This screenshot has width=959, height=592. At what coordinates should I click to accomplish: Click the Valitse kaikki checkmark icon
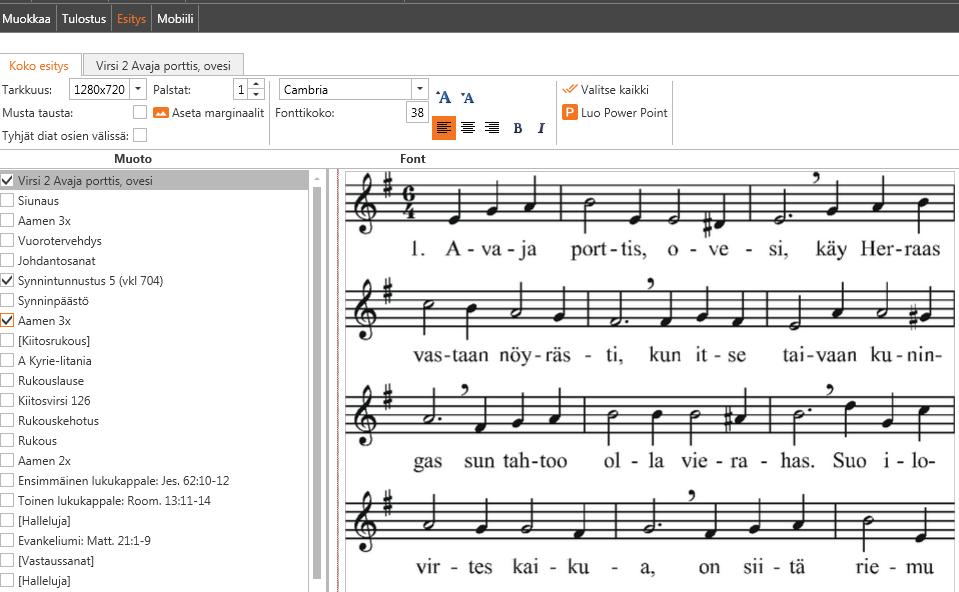[x=570, y=89]
